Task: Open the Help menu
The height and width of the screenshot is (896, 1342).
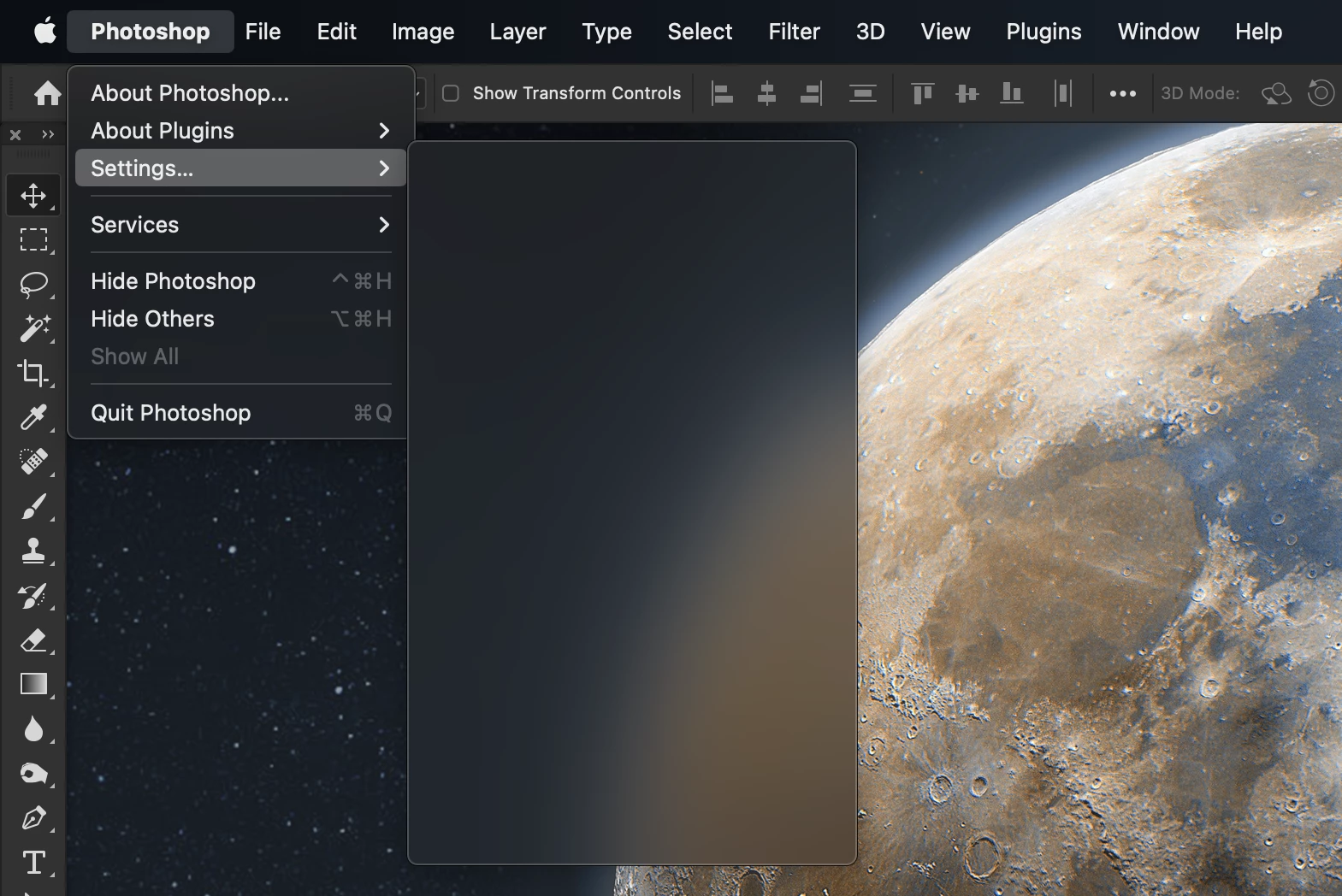Action: pyautogui.click(x=1258, y=32)
